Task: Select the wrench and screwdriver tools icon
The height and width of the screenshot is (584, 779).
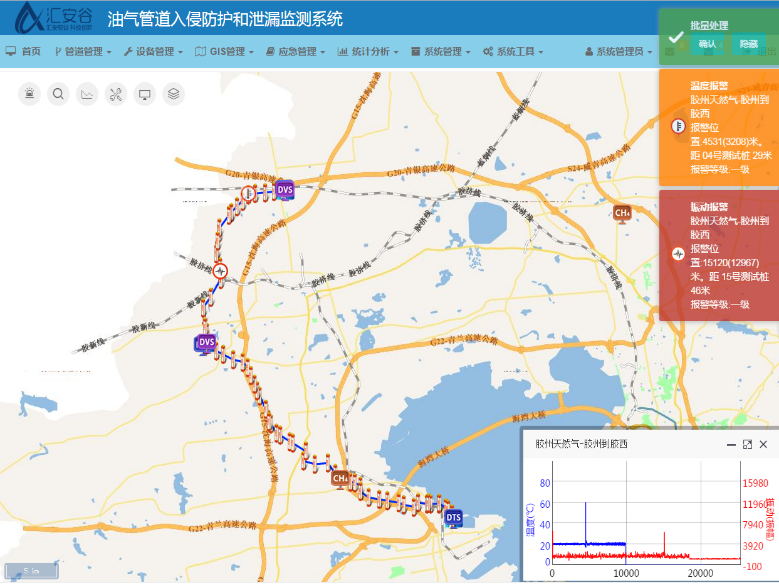Action: tap(116, 94)
